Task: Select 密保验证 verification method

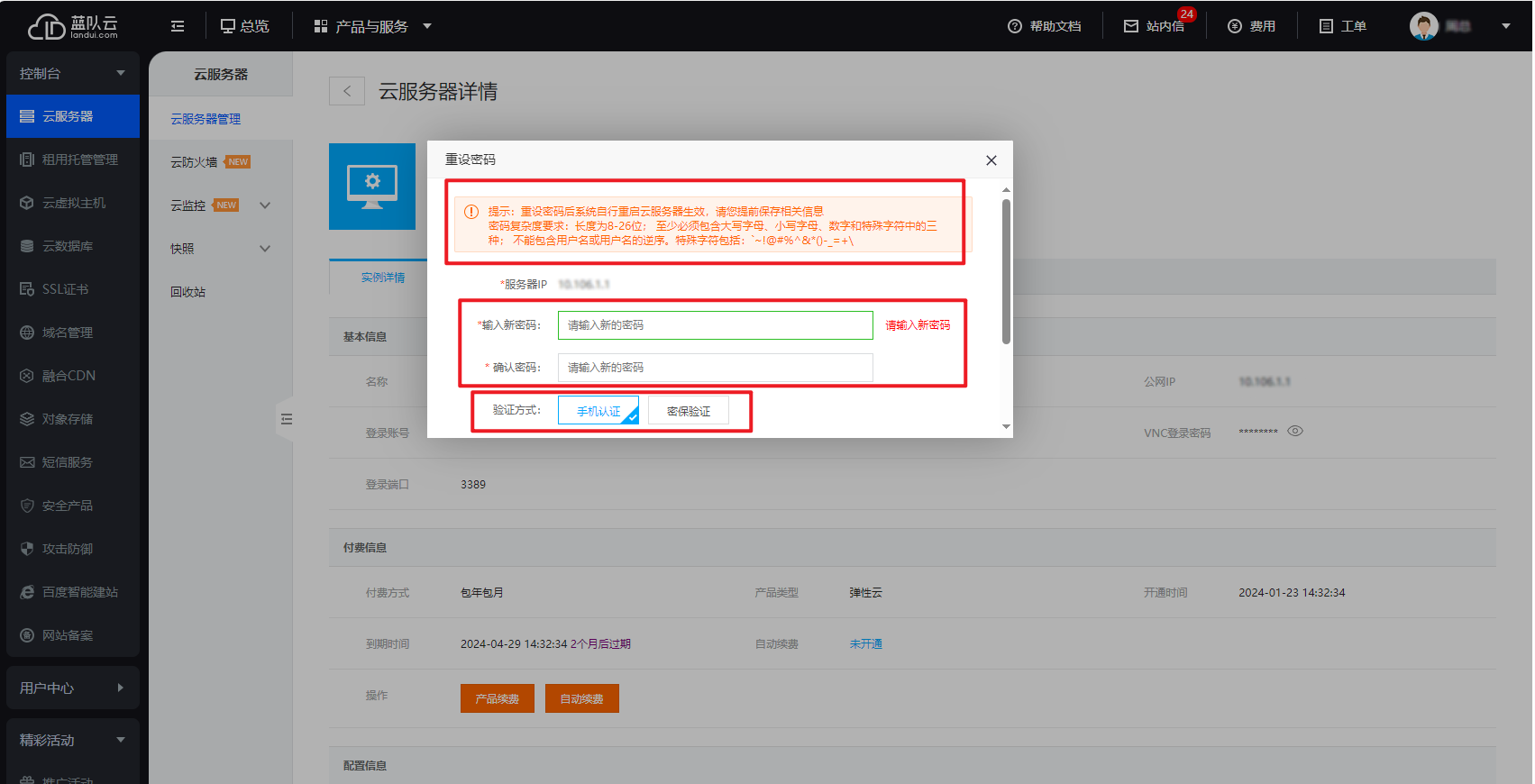Action: coord(688,411)
